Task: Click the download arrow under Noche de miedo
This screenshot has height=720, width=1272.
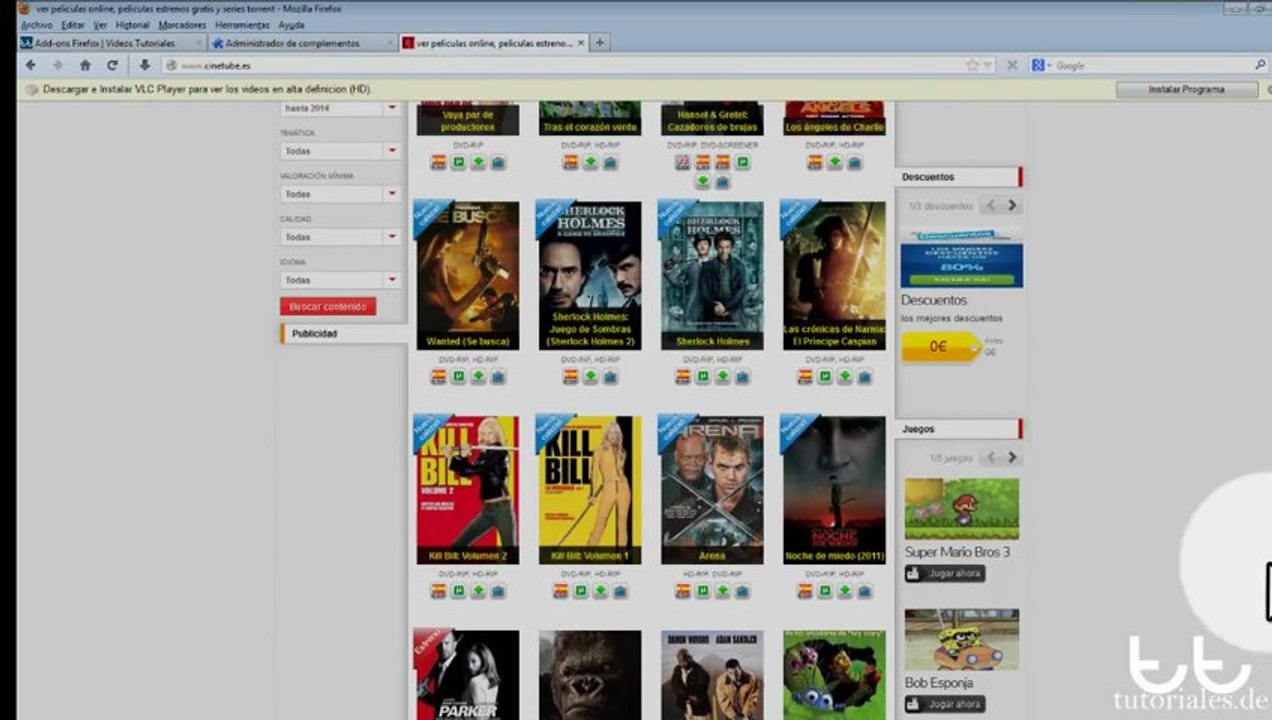Action: (844, 590)
